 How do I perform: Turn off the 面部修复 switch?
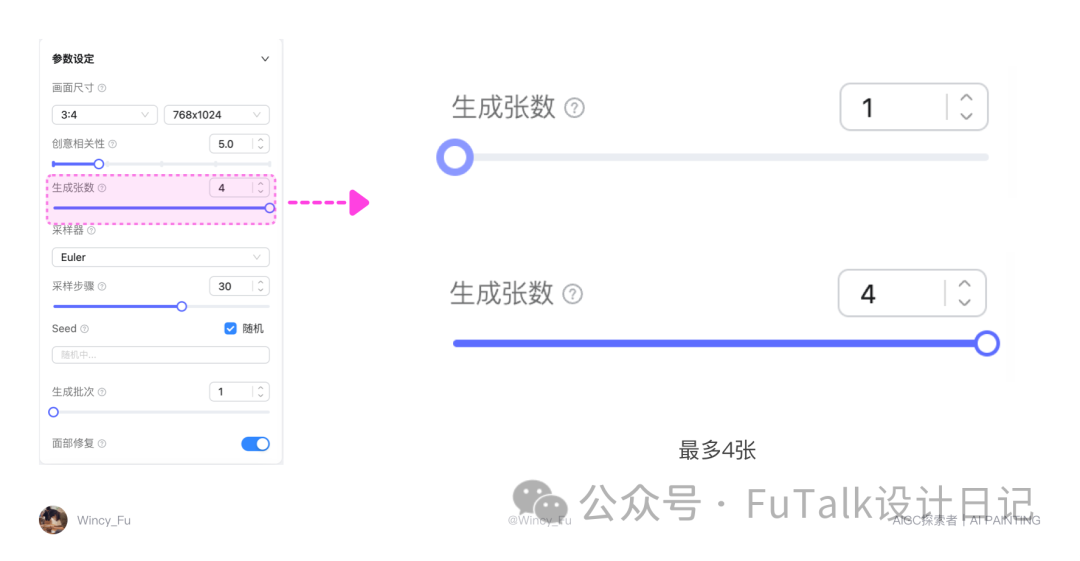tap(256, 444)
